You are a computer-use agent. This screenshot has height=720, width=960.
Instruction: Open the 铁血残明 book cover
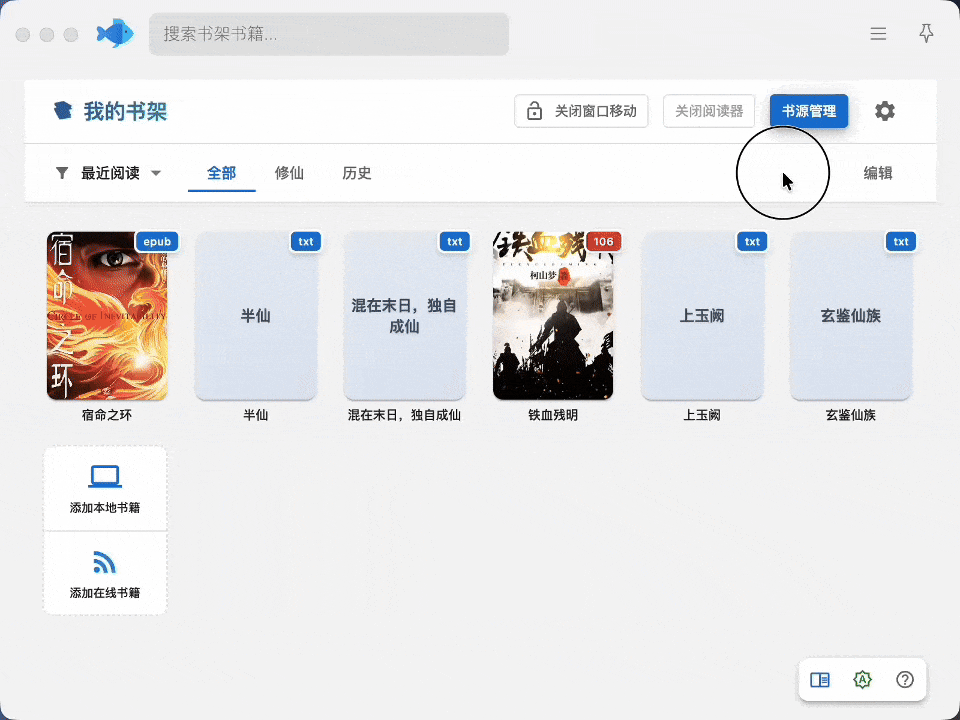553,316
